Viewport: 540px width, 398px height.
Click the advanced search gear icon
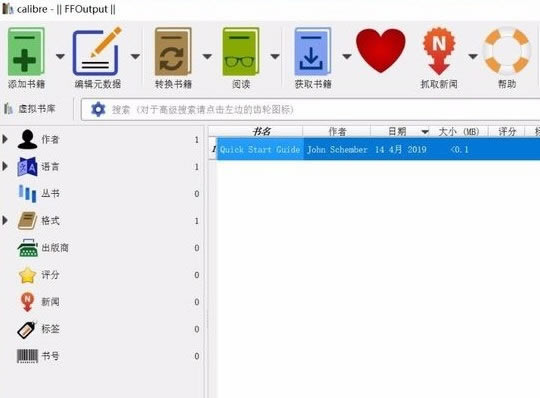[98, 109]
